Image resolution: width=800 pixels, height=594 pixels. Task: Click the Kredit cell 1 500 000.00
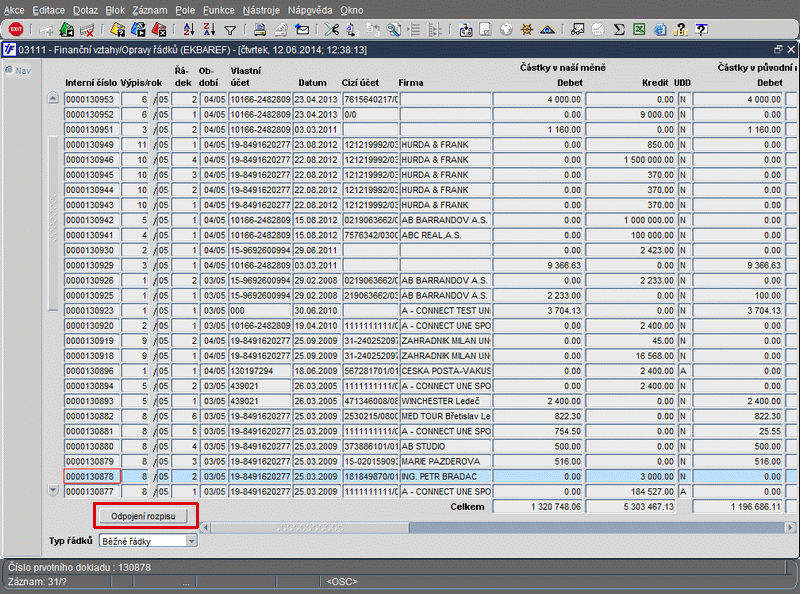(630, 159)
